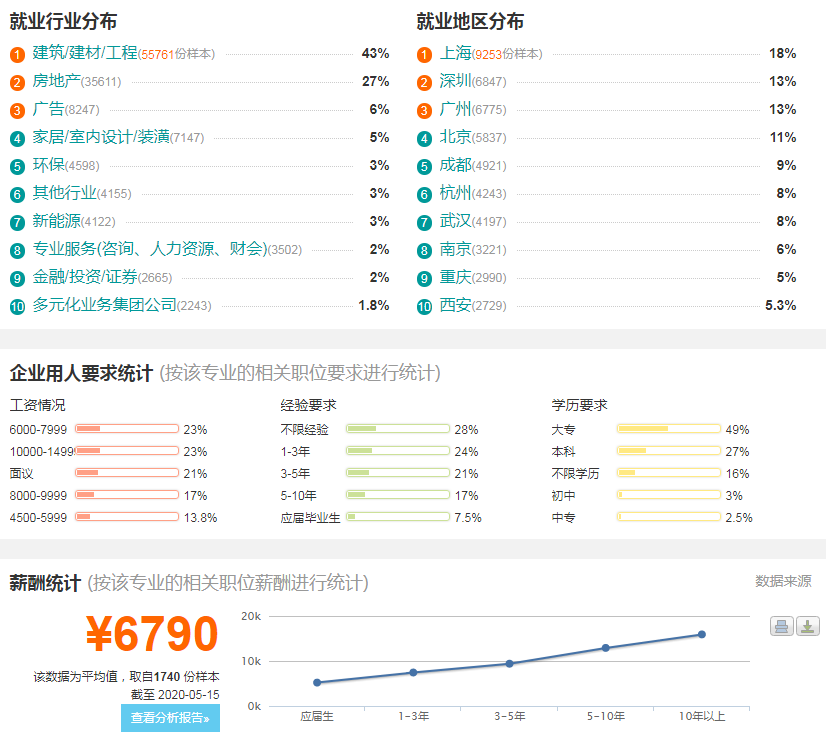Open the 重庆 region link
The width and height of the screenshot is (826, 735).
[456, 276]
